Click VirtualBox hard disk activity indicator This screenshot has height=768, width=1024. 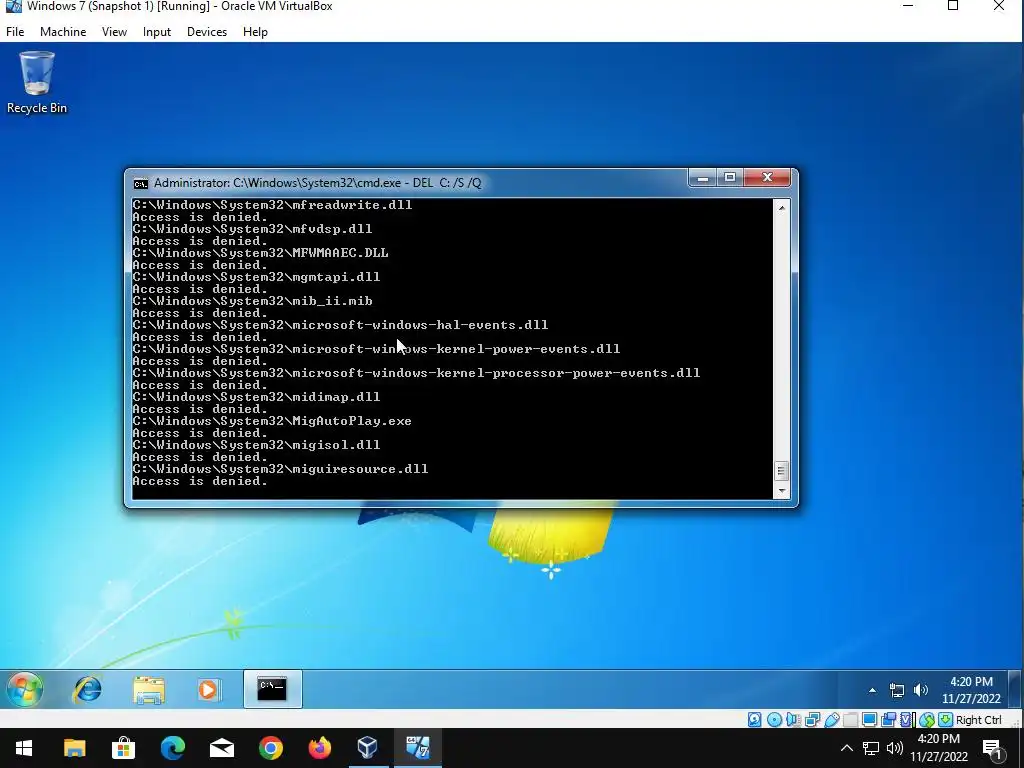click(x=754, y=720)
